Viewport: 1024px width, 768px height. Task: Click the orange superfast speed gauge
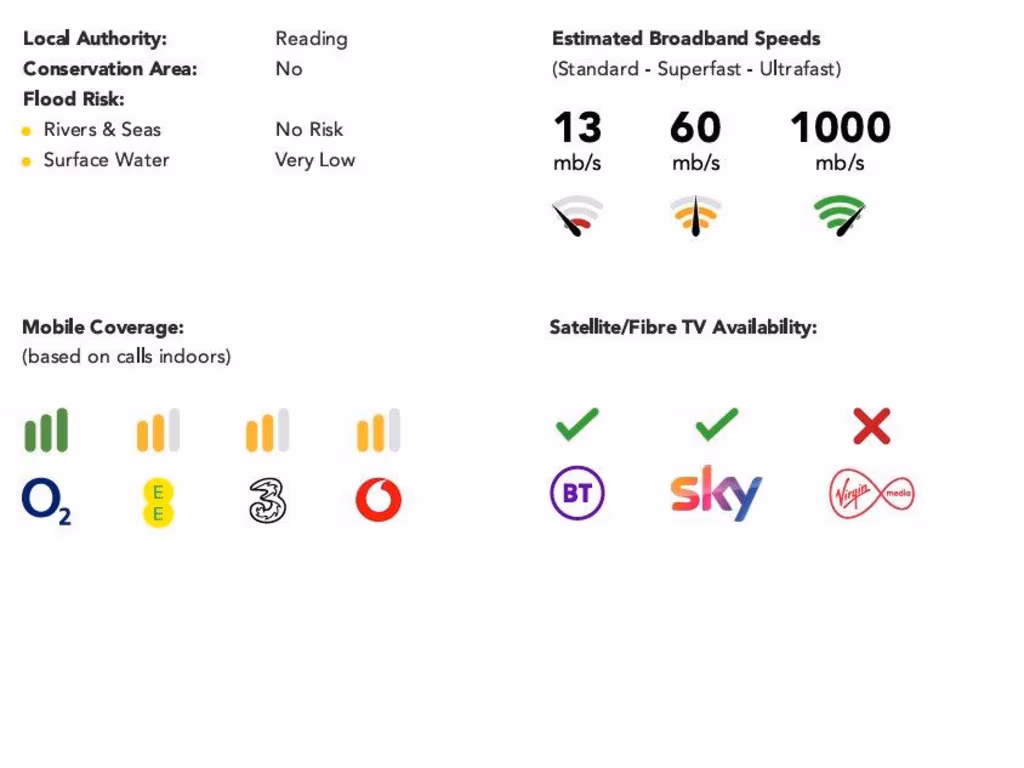[x=696, y=215]
